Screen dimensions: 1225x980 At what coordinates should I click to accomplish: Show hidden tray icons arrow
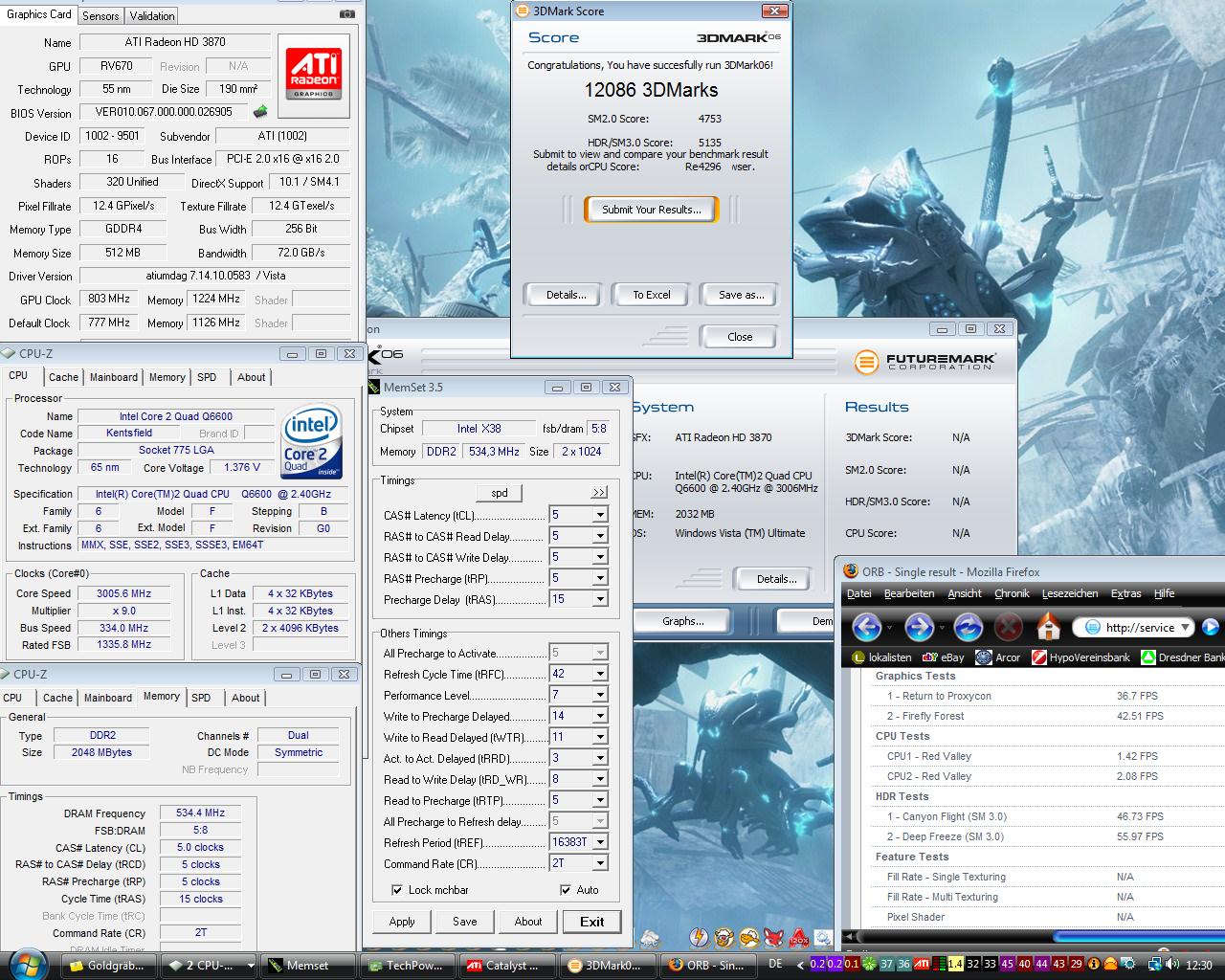(x=800, y=965)
